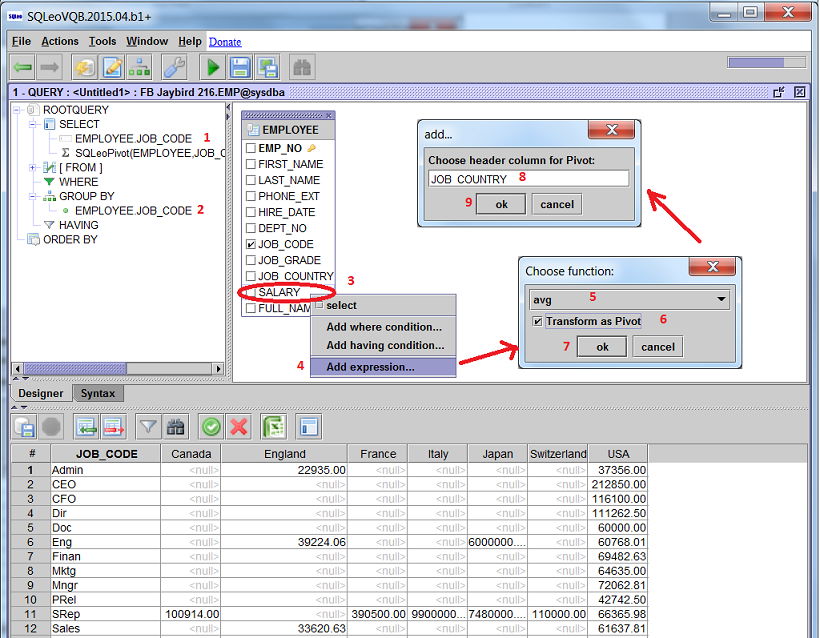Switch to the Syntax tab
Image resolution: width=820 pixels, height=638 pixels.
(98, 393)
